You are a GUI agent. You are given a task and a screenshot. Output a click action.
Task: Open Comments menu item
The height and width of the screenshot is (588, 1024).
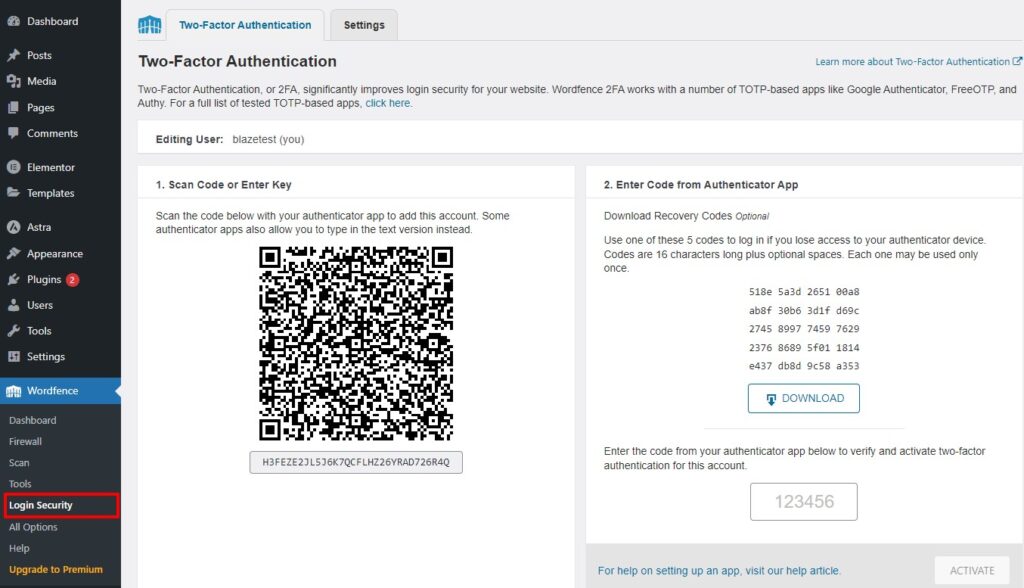(x=52, y=133)
